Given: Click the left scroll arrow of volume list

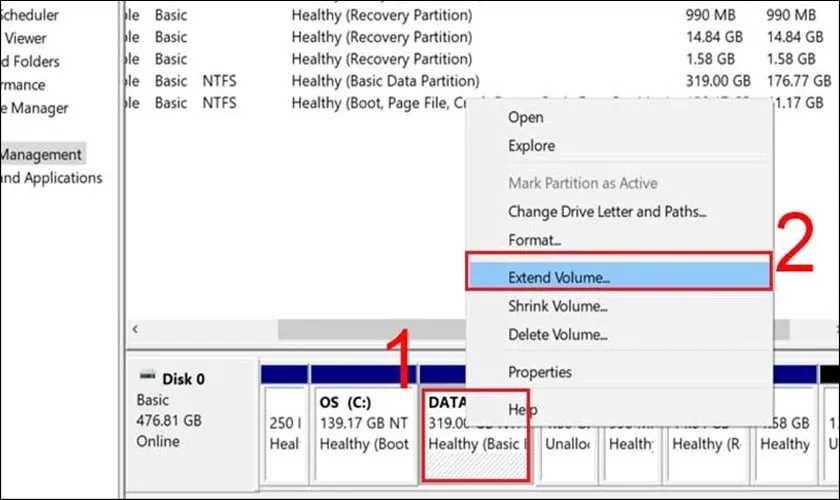Looking at the screenshot, I should coord(136,329).
